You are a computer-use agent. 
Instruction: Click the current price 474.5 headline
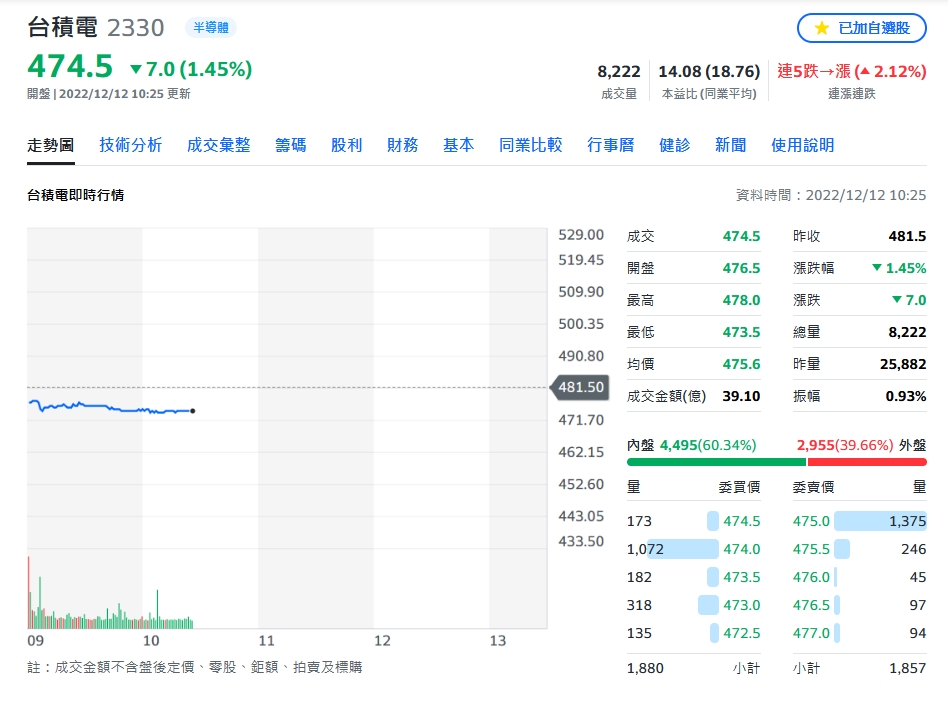70,66
